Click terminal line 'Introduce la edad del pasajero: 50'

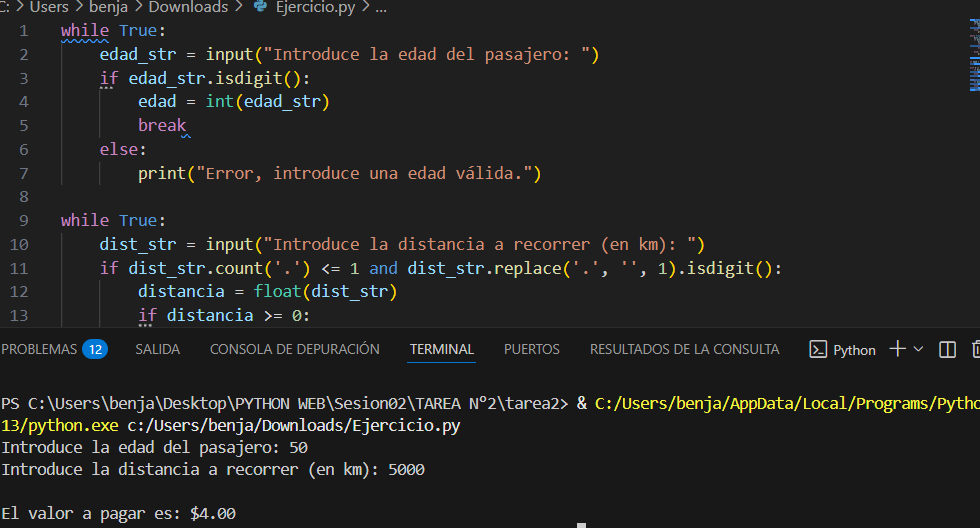click(x=154, y=447)
